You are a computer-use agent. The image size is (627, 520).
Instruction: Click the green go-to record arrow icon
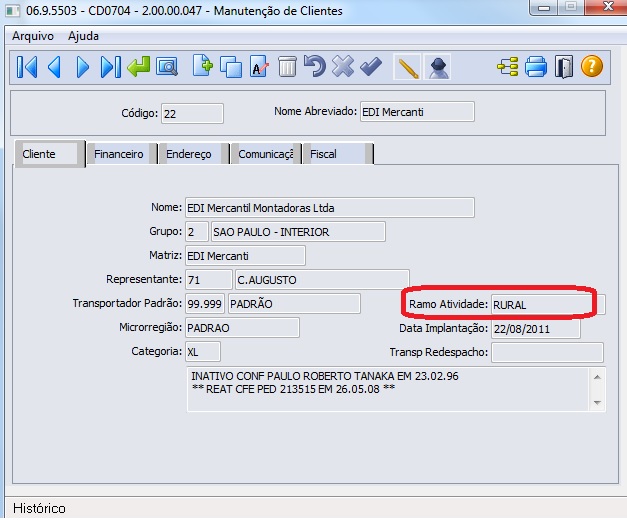[x=138, y=67]
